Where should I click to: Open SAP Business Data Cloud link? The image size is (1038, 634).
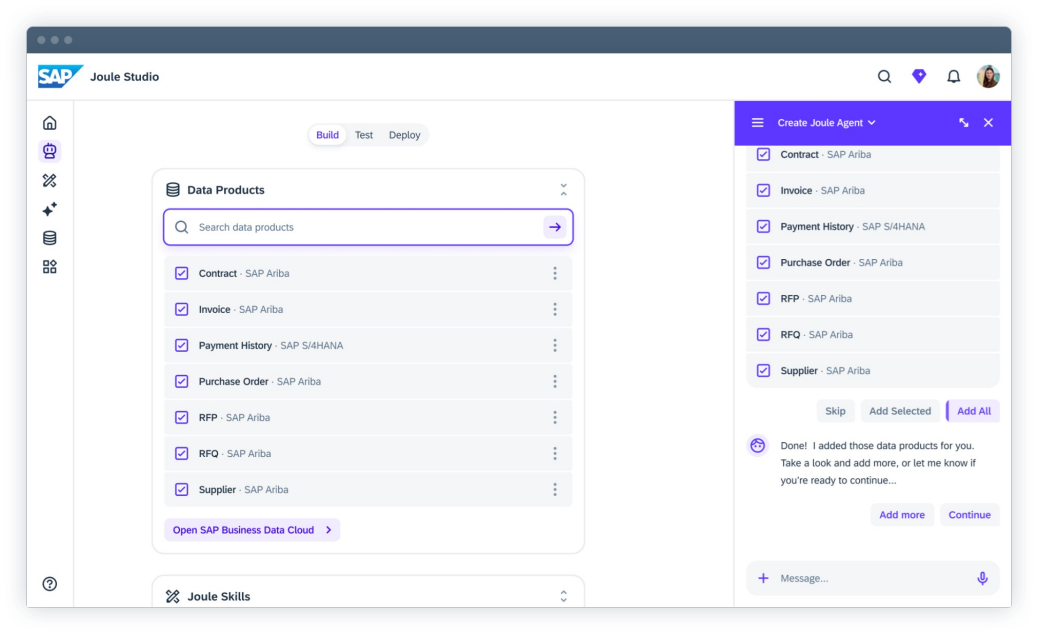pyautogui.click(x=252, y=530)
